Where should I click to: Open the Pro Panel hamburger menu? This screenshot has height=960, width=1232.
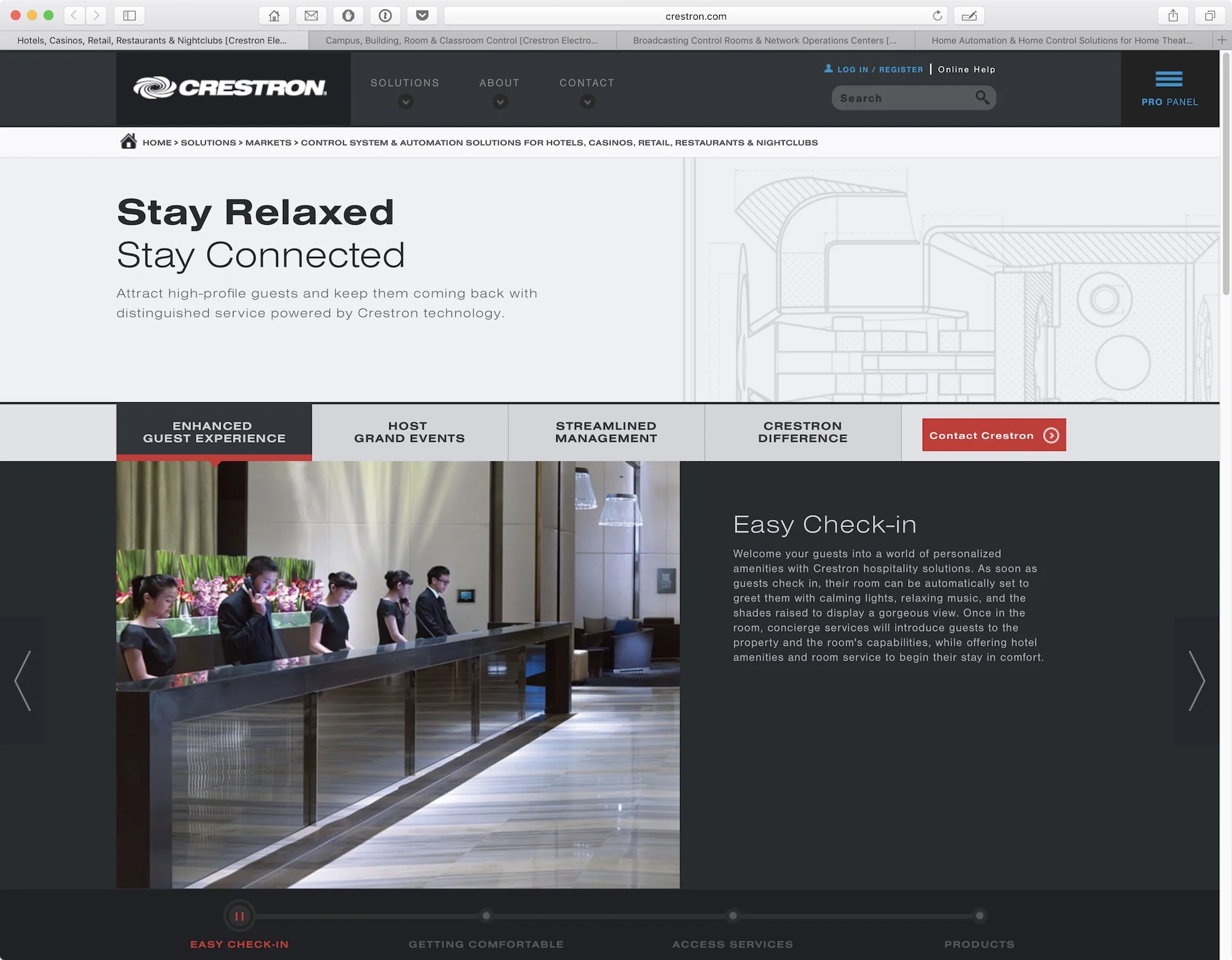(x=1169, y=79)
